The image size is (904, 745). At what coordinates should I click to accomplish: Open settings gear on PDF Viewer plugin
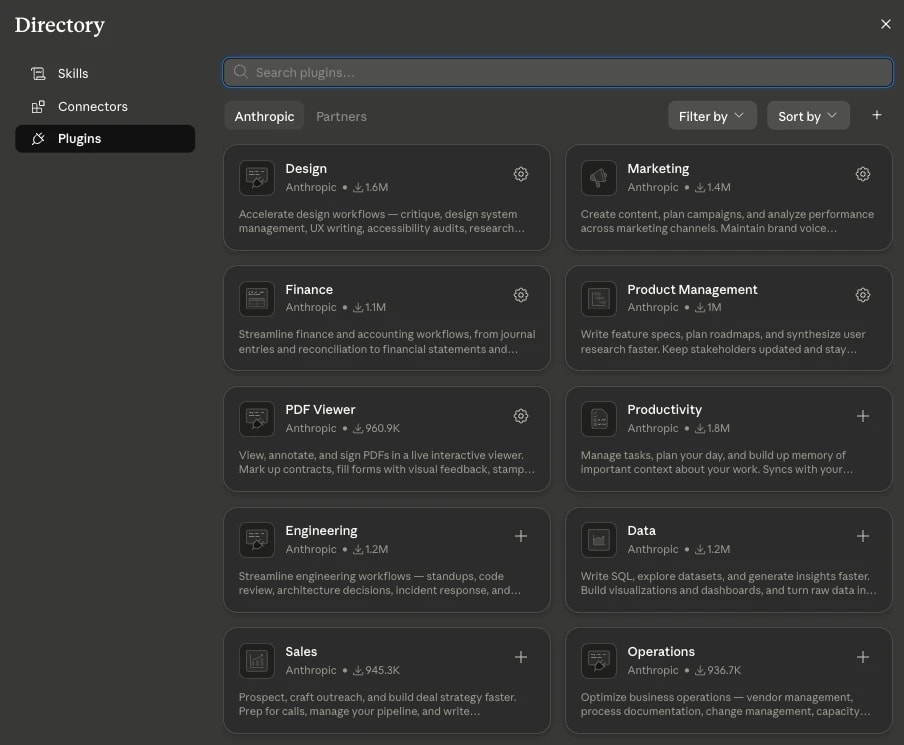tap(521, 416)
